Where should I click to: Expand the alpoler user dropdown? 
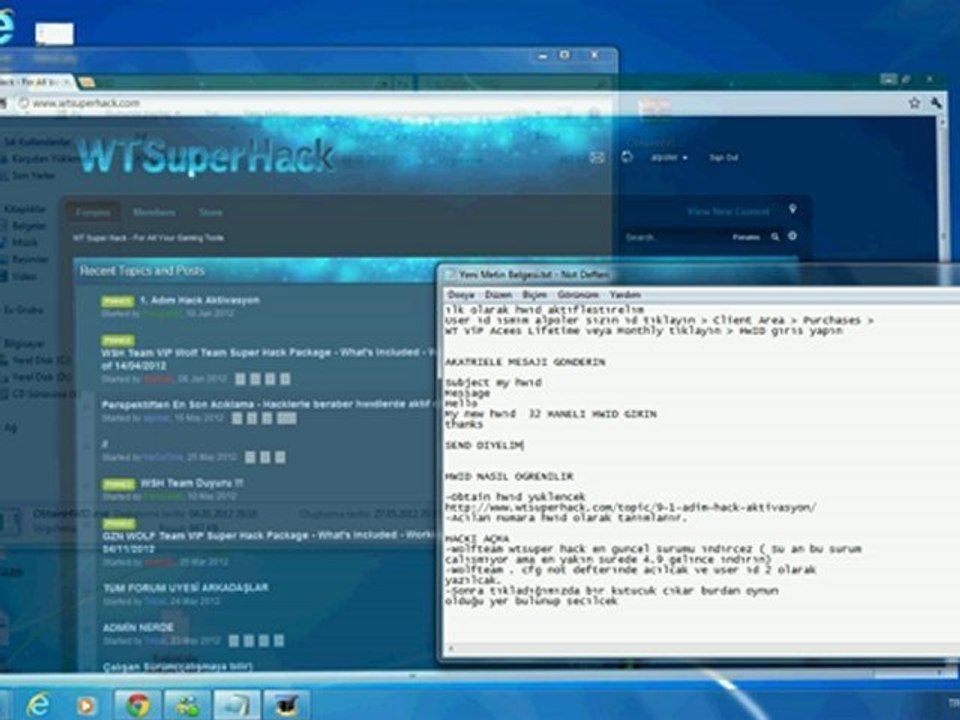tap(669, 158)
